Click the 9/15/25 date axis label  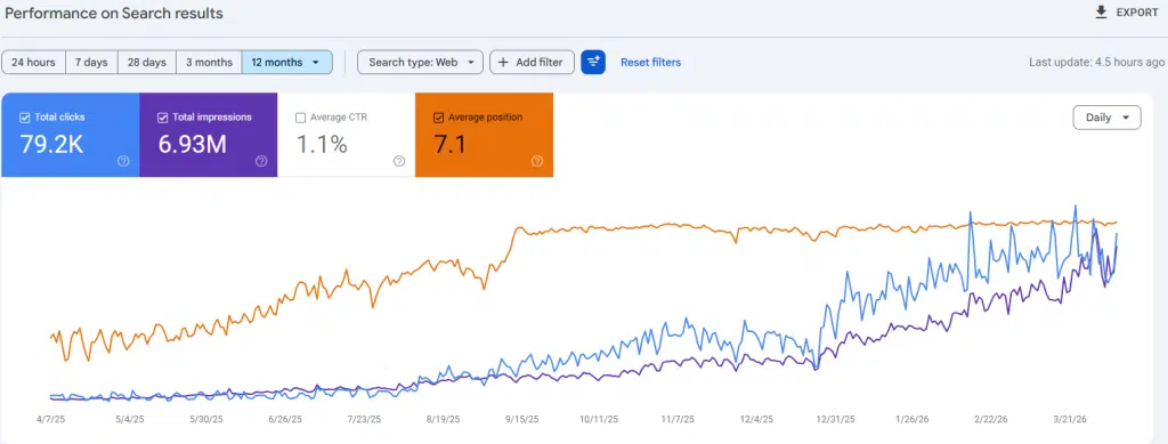[521, 420]
